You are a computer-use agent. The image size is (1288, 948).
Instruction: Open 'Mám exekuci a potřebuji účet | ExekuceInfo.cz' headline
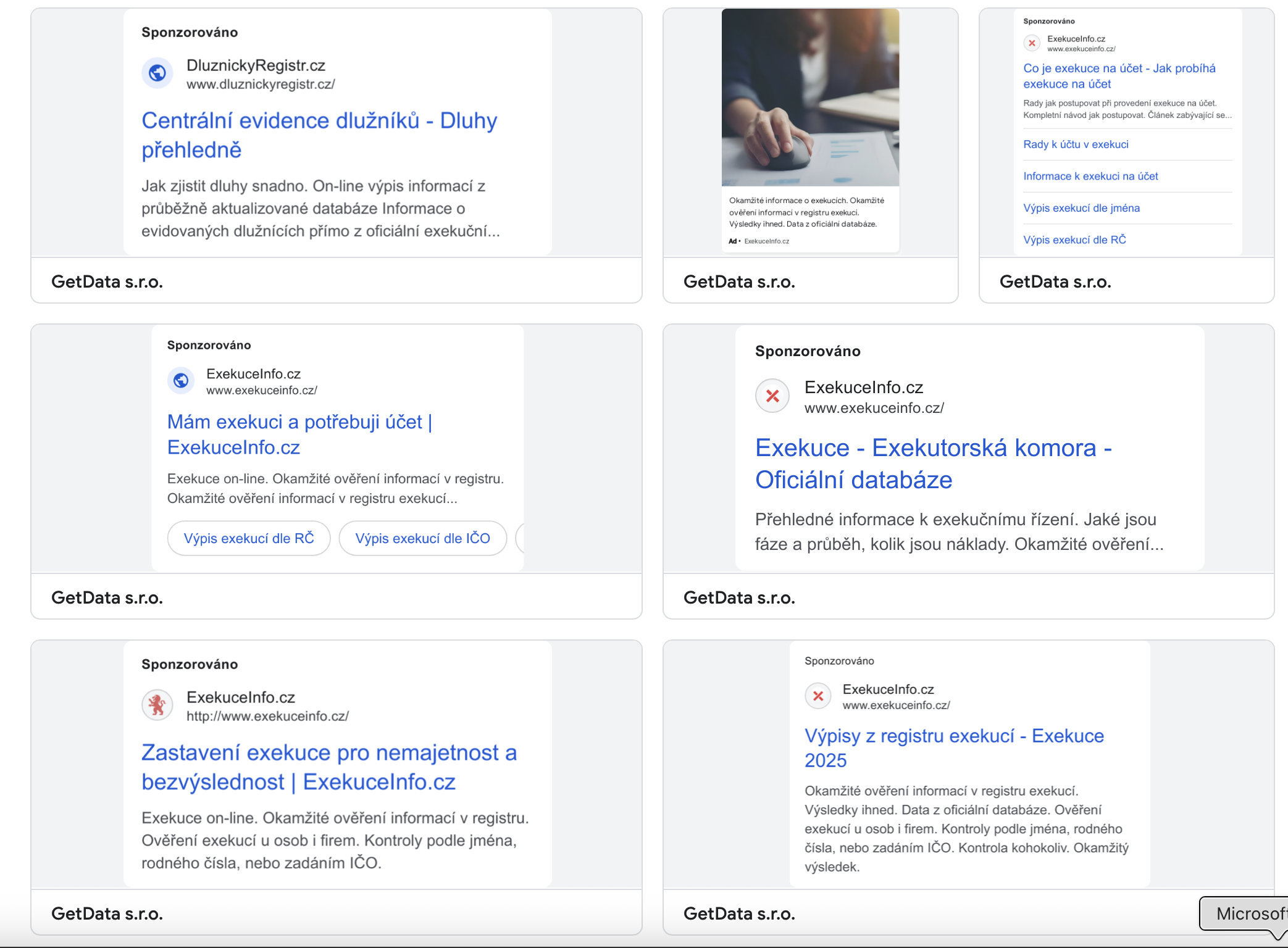coord(299,434)
